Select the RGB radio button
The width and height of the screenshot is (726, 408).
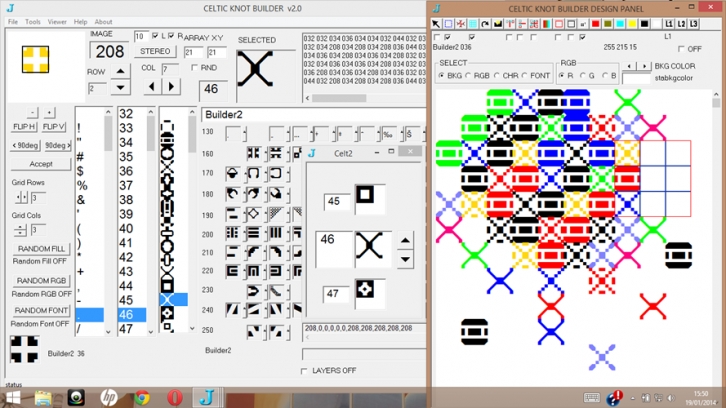[x=469, y=76]
